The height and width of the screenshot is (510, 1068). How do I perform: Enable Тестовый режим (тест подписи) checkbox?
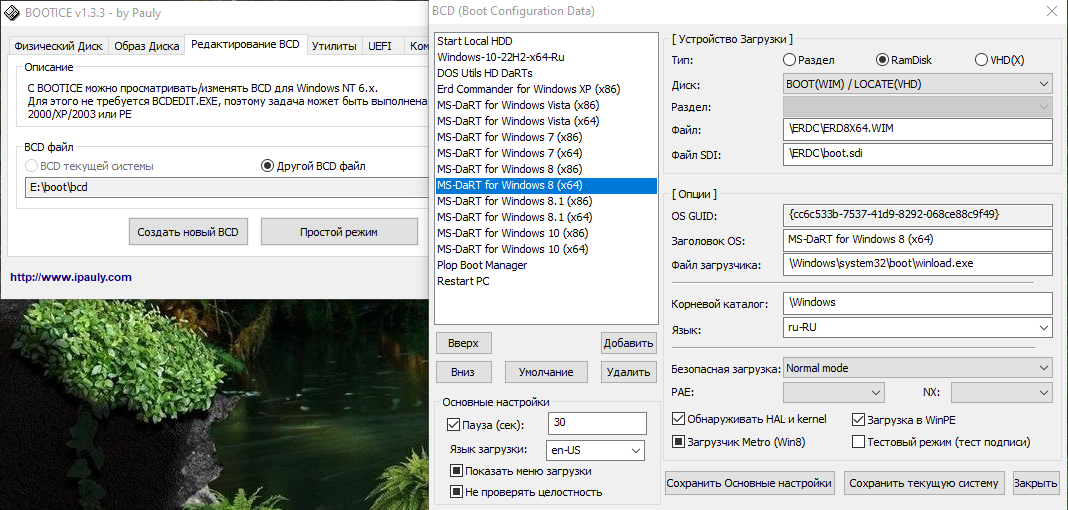click(858, 442)
